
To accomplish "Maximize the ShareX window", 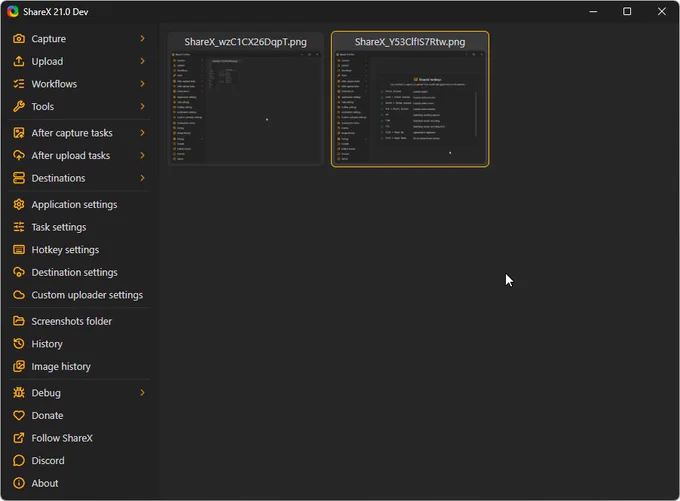I will (627, 11).
